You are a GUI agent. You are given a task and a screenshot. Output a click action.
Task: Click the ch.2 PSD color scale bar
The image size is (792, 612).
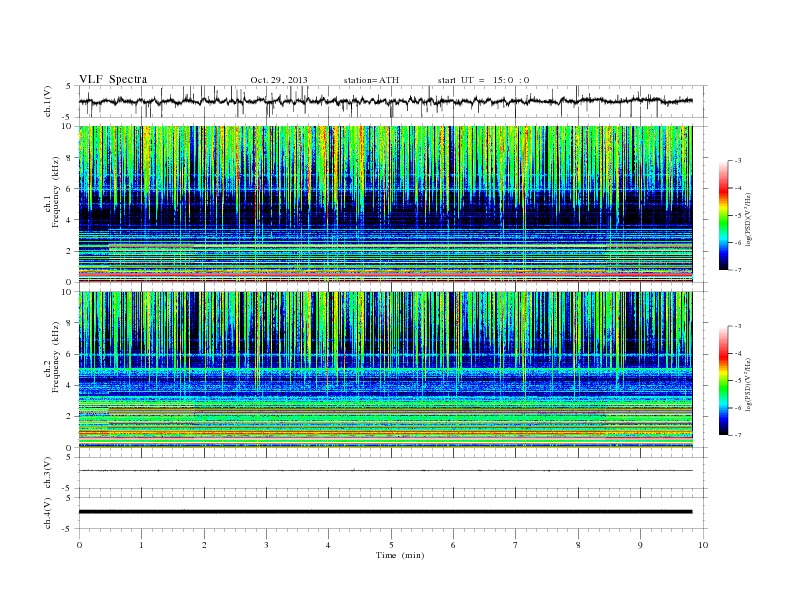pyautogui.click(x=724, y=381)
